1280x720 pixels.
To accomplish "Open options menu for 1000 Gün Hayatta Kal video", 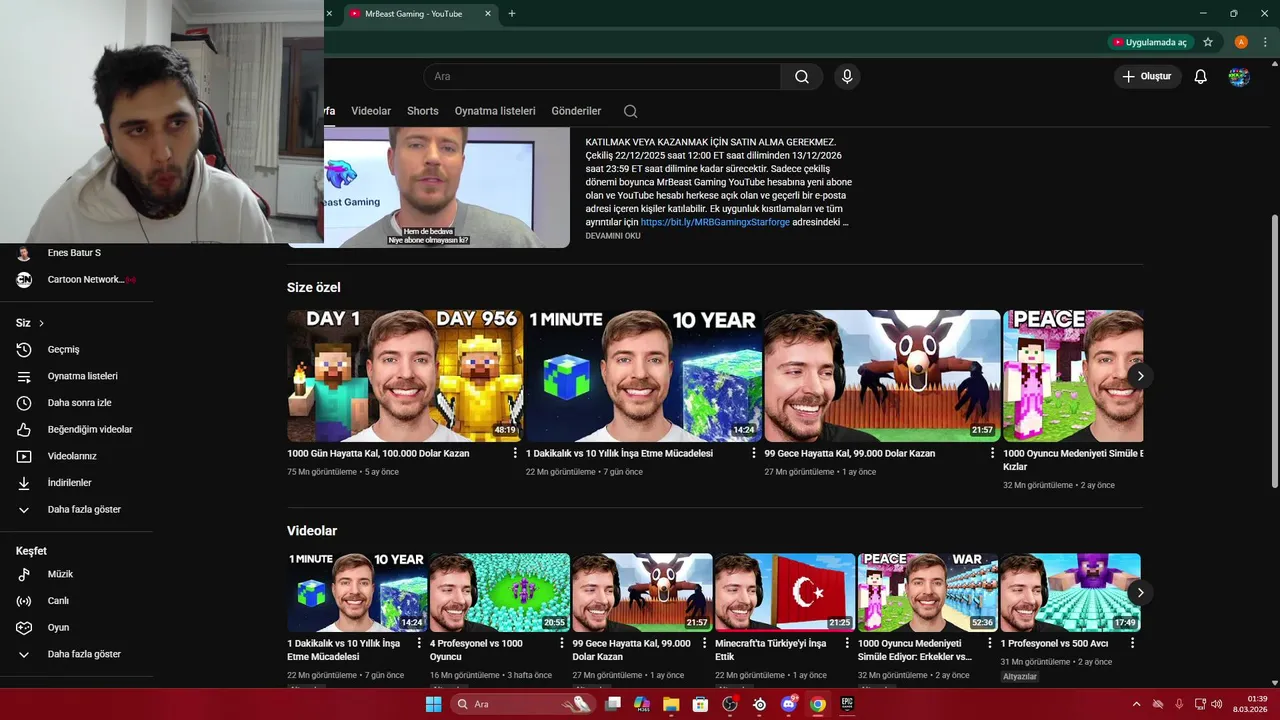I will 515,453.
